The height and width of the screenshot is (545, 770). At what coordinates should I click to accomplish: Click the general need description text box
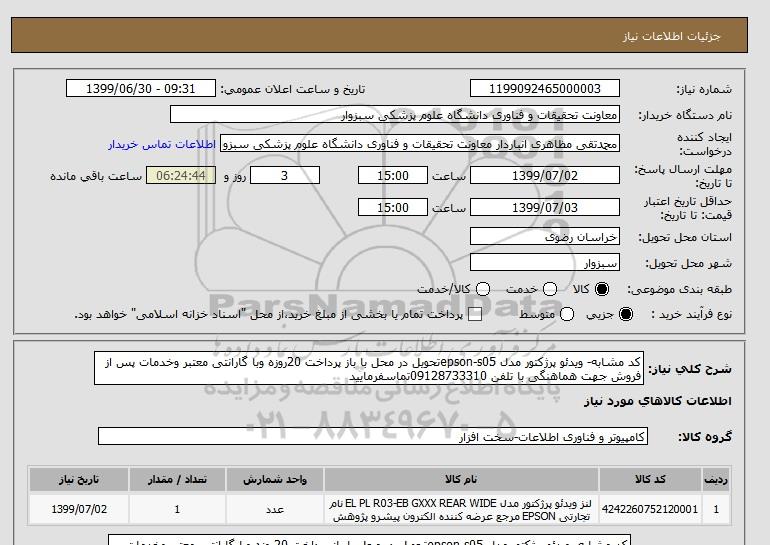(369, 369)
